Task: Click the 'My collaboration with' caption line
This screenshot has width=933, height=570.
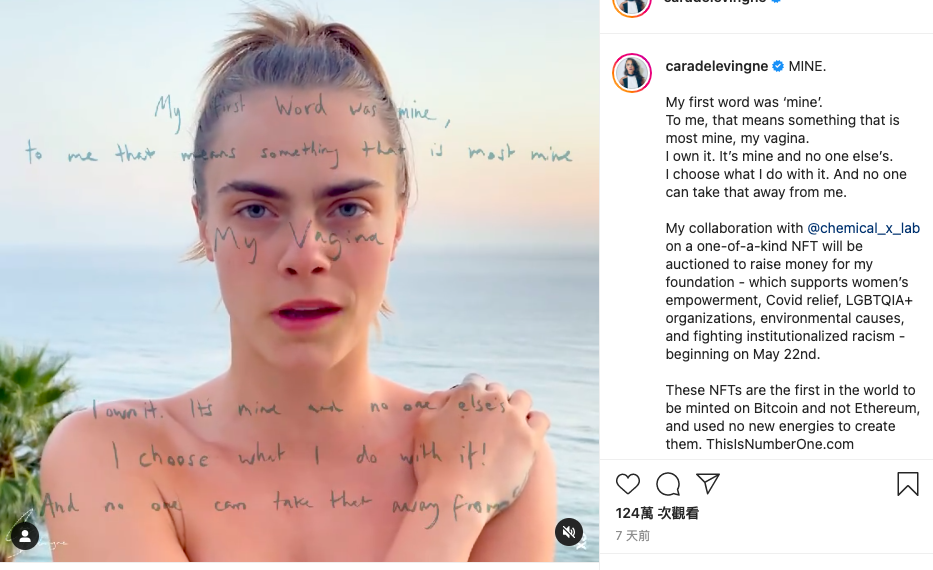Action: pos(734,228)
